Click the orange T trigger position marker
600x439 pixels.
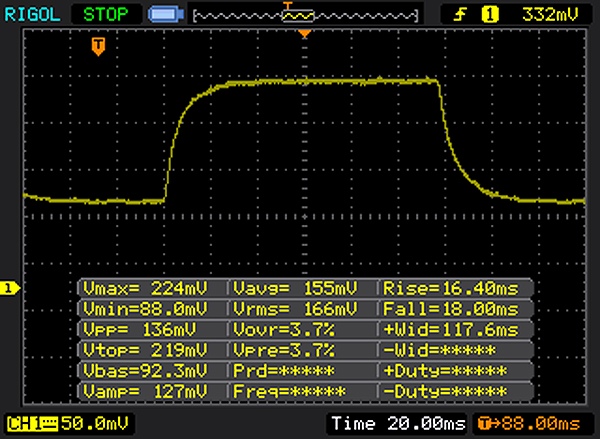click(x=98, y=46)
